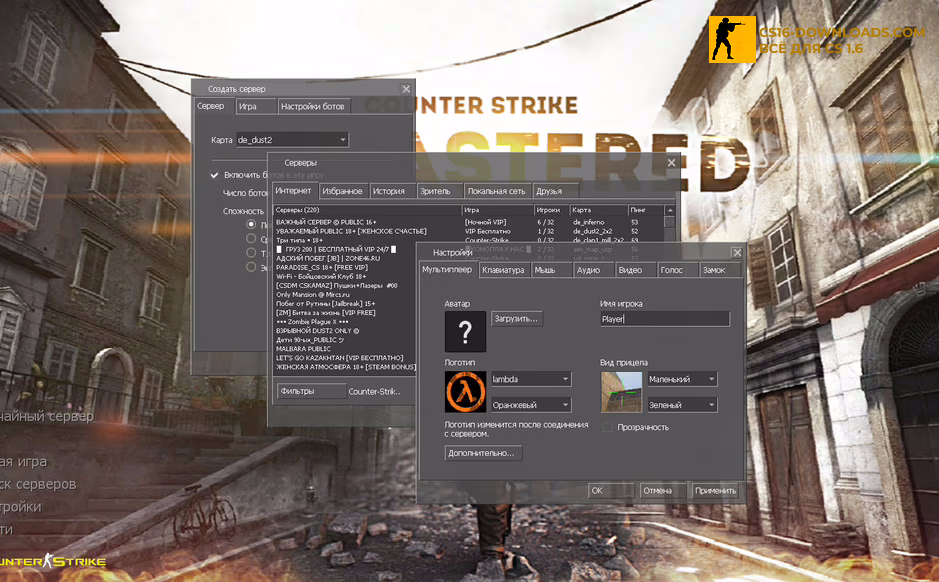Confirm settings with the OK button
Screen dimensions: 939x582
(x=610, y=490)
